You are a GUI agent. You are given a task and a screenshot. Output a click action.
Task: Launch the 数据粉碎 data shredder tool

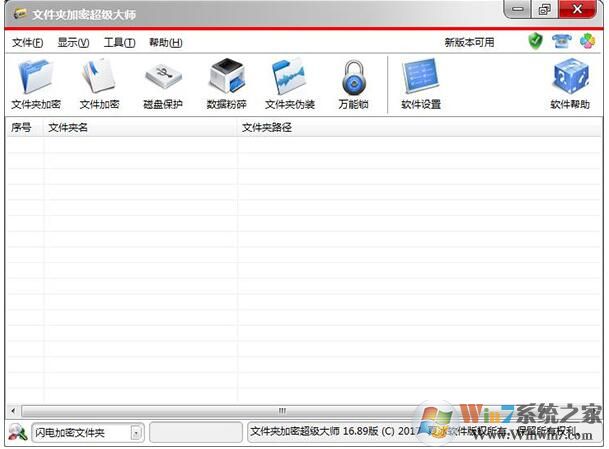226,84
